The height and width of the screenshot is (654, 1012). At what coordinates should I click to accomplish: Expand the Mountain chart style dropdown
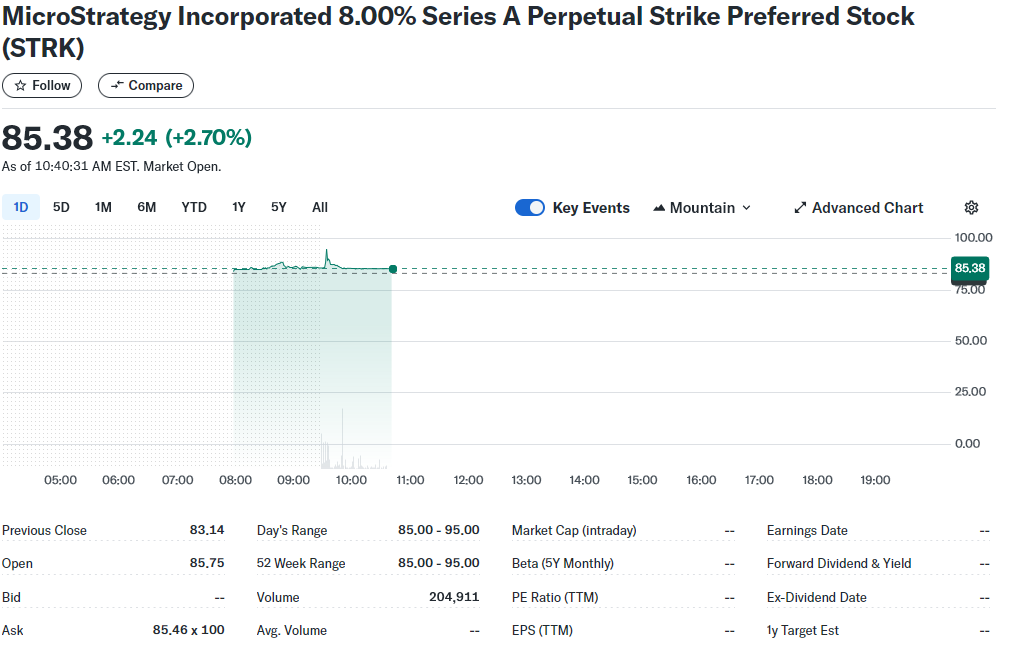[746, 208]
